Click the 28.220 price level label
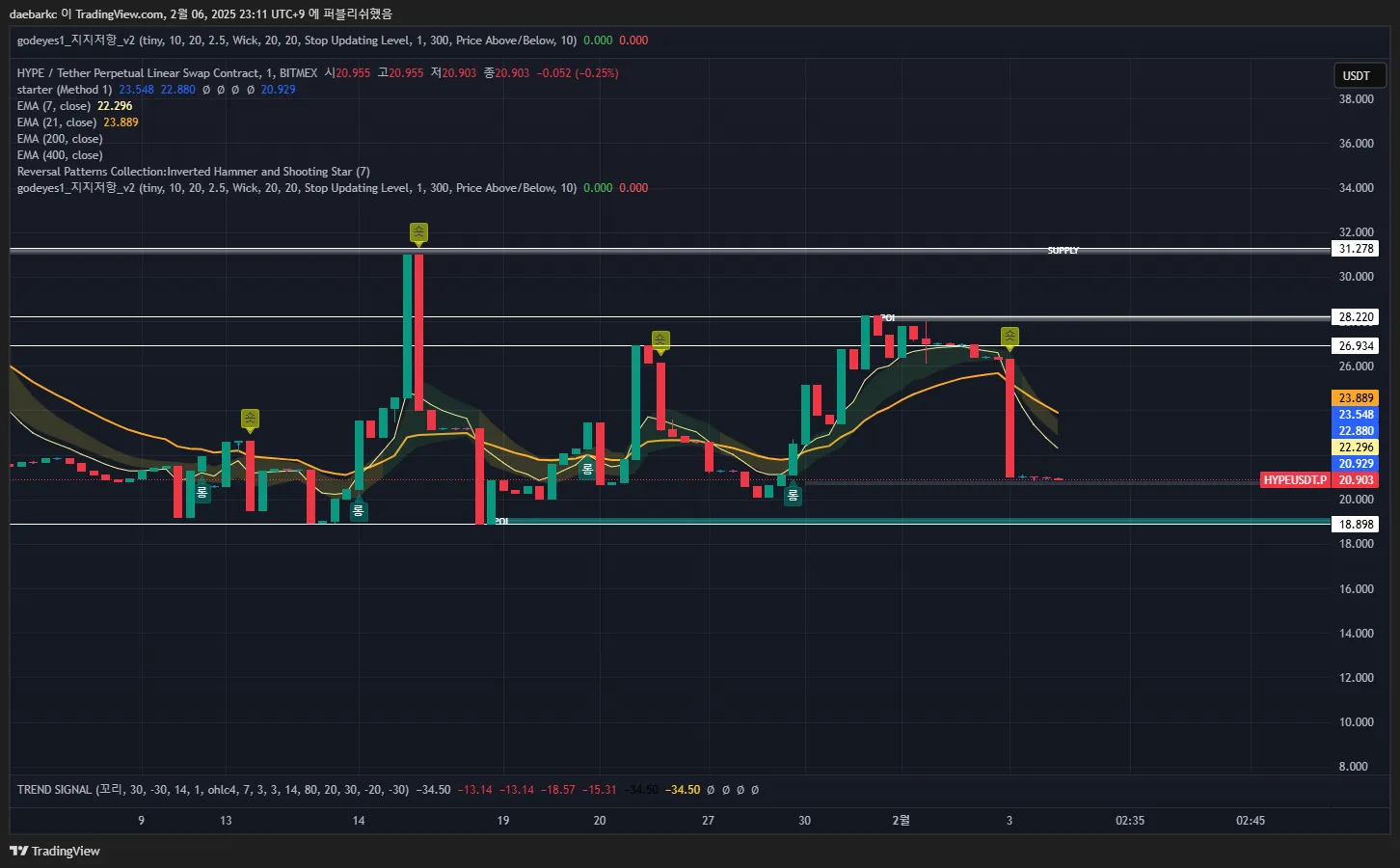 (1356, 317)
